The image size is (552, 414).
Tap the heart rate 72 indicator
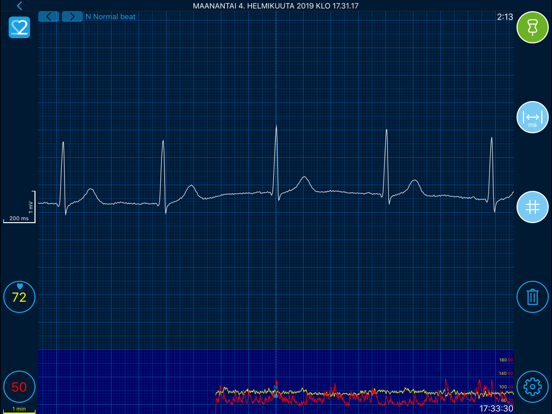pos(19,297)
